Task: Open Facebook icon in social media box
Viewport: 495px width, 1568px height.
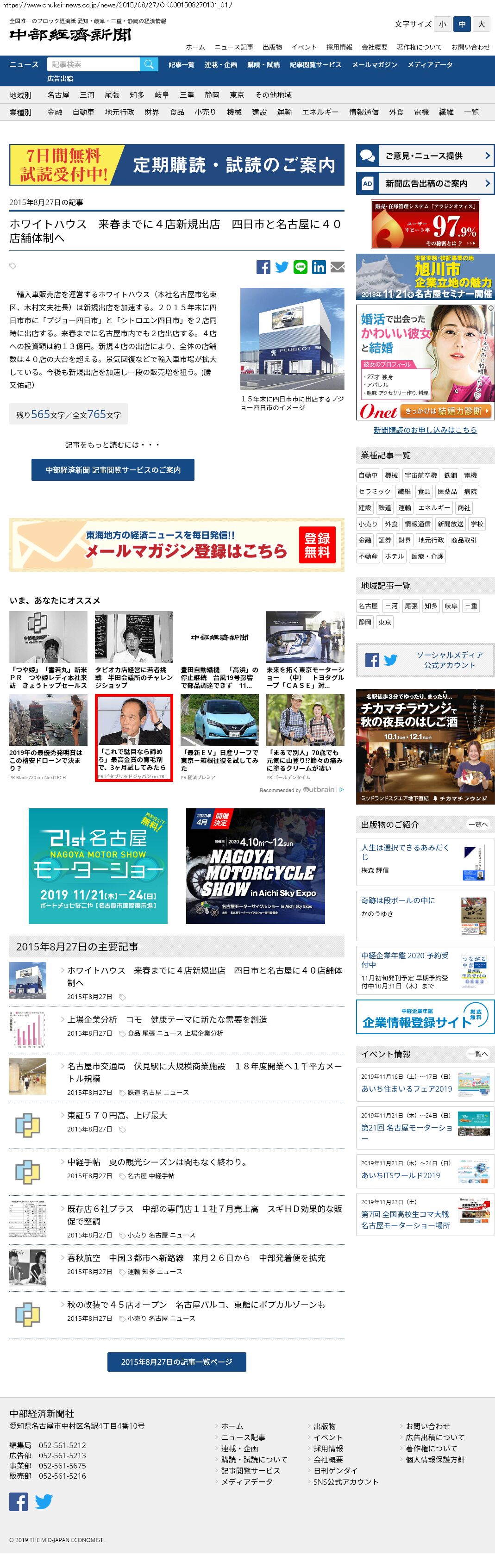Action: pos(372,660)
